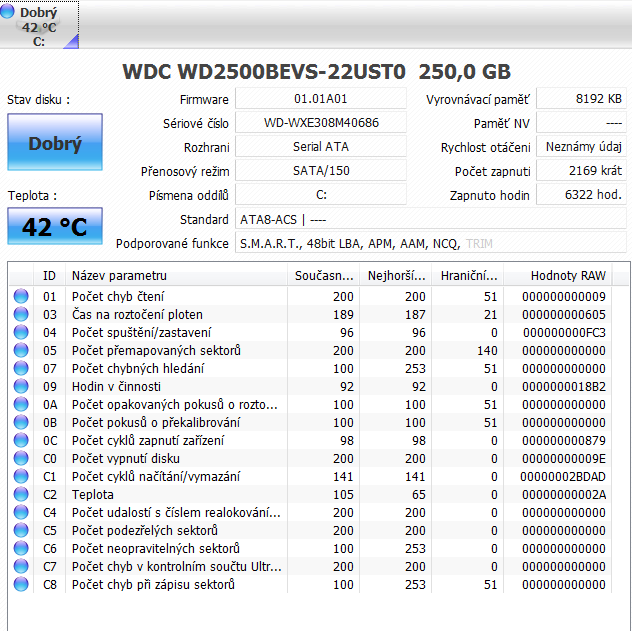Click the status orb for row C0
This screenshot has width=632, height=631.
[21, 458]
